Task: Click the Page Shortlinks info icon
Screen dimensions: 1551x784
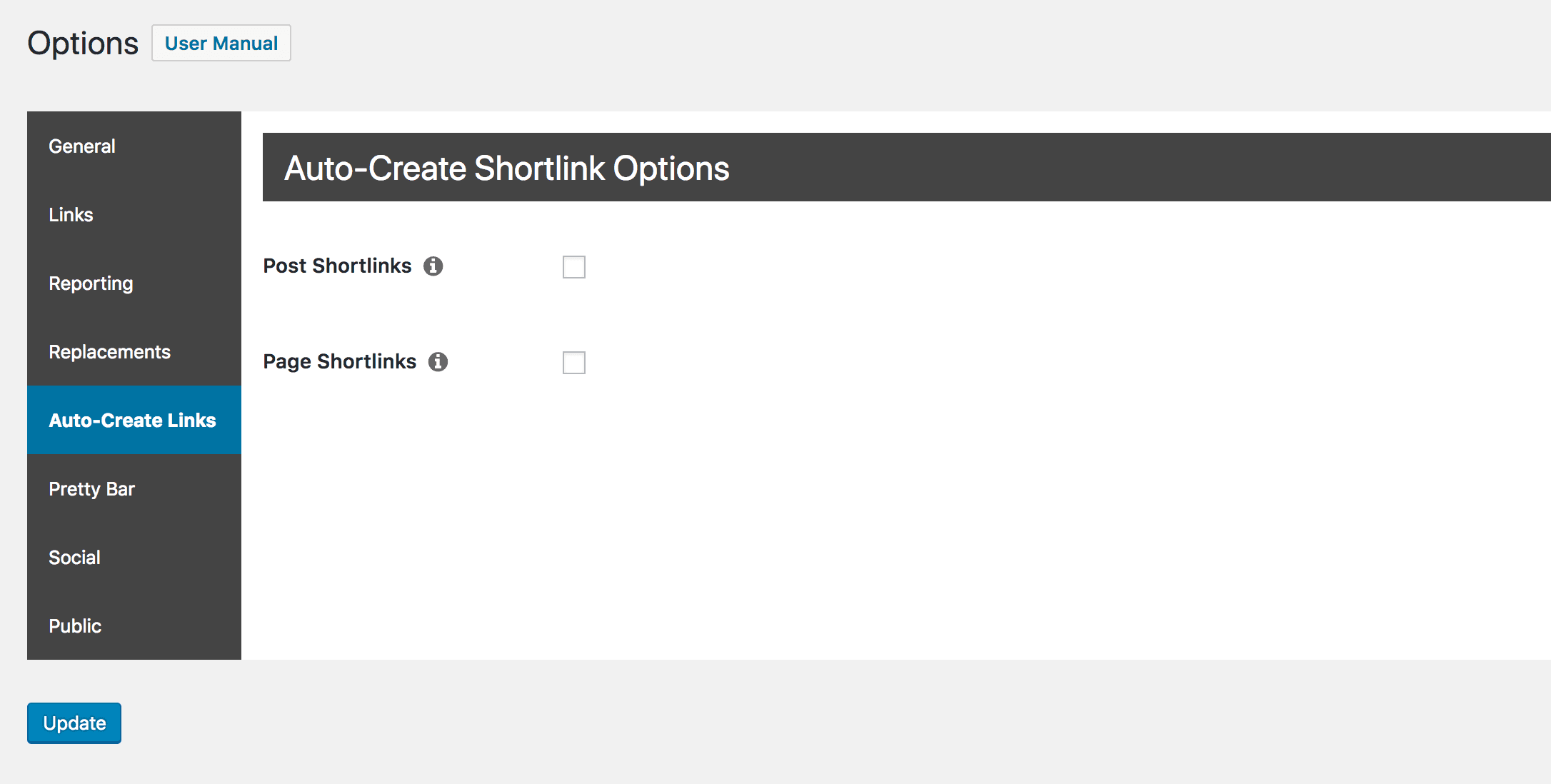Action: click(x=438, y=362)
